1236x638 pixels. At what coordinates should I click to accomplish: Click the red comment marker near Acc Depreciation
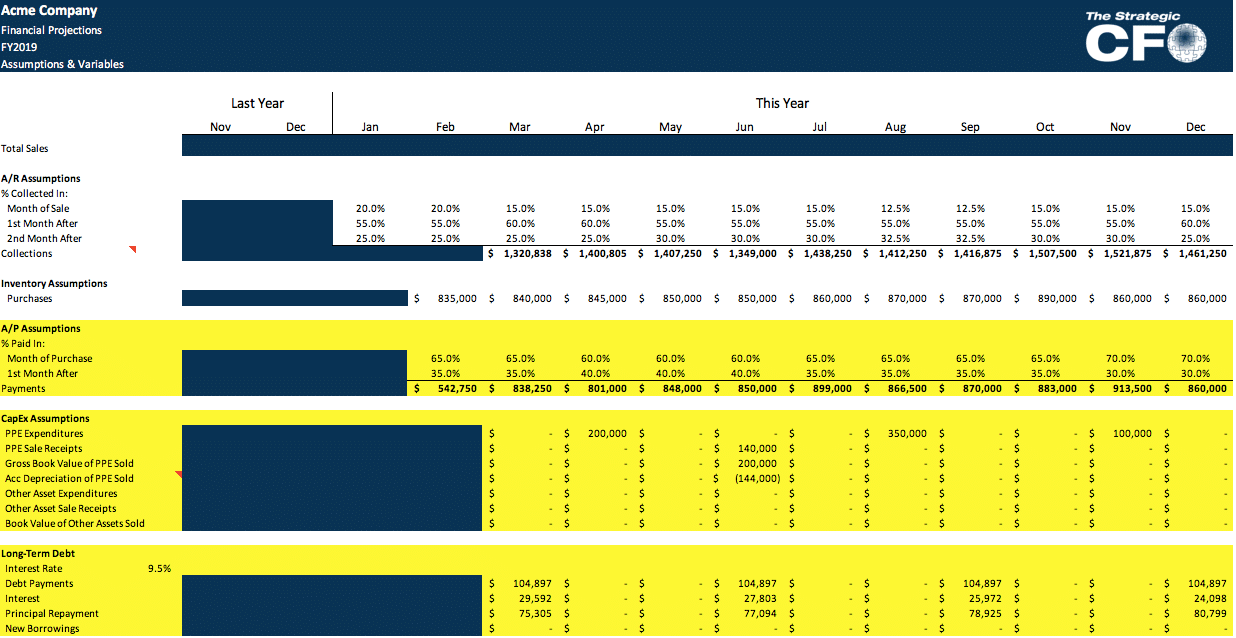179,474
